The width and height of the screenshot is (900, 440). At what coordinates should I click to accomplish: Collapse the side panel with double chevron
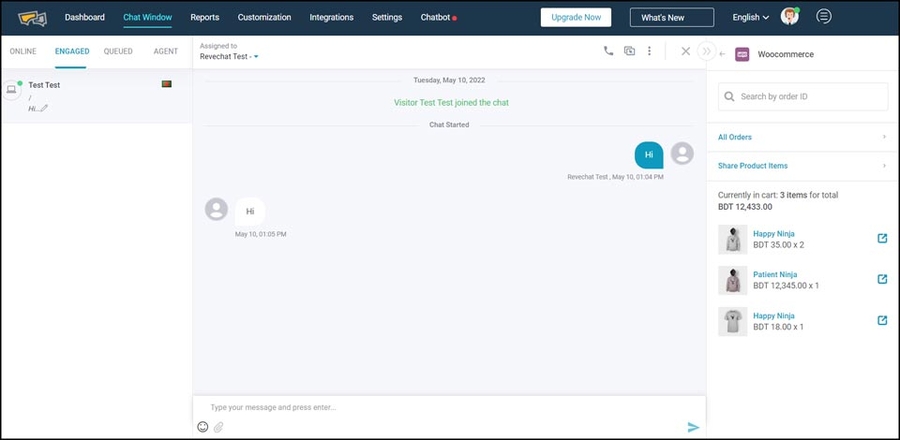706,51
